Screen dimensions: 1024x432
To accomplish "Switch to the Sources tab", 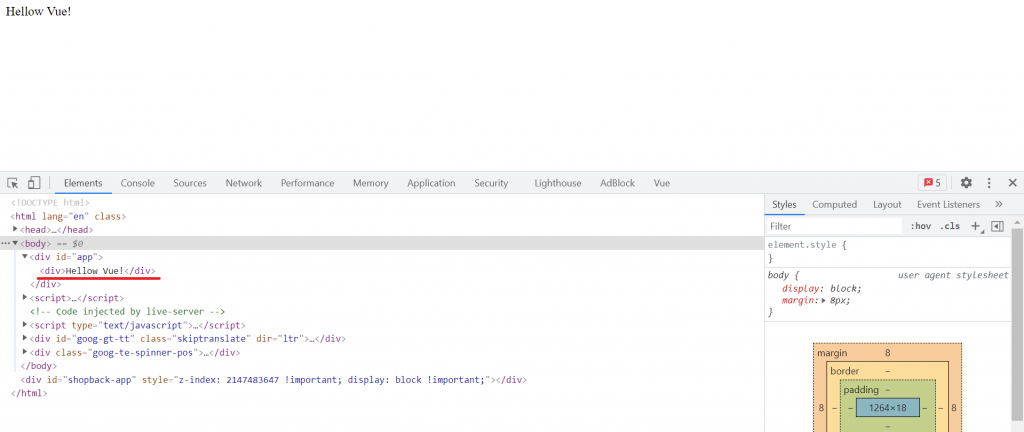I will (190, 183).
